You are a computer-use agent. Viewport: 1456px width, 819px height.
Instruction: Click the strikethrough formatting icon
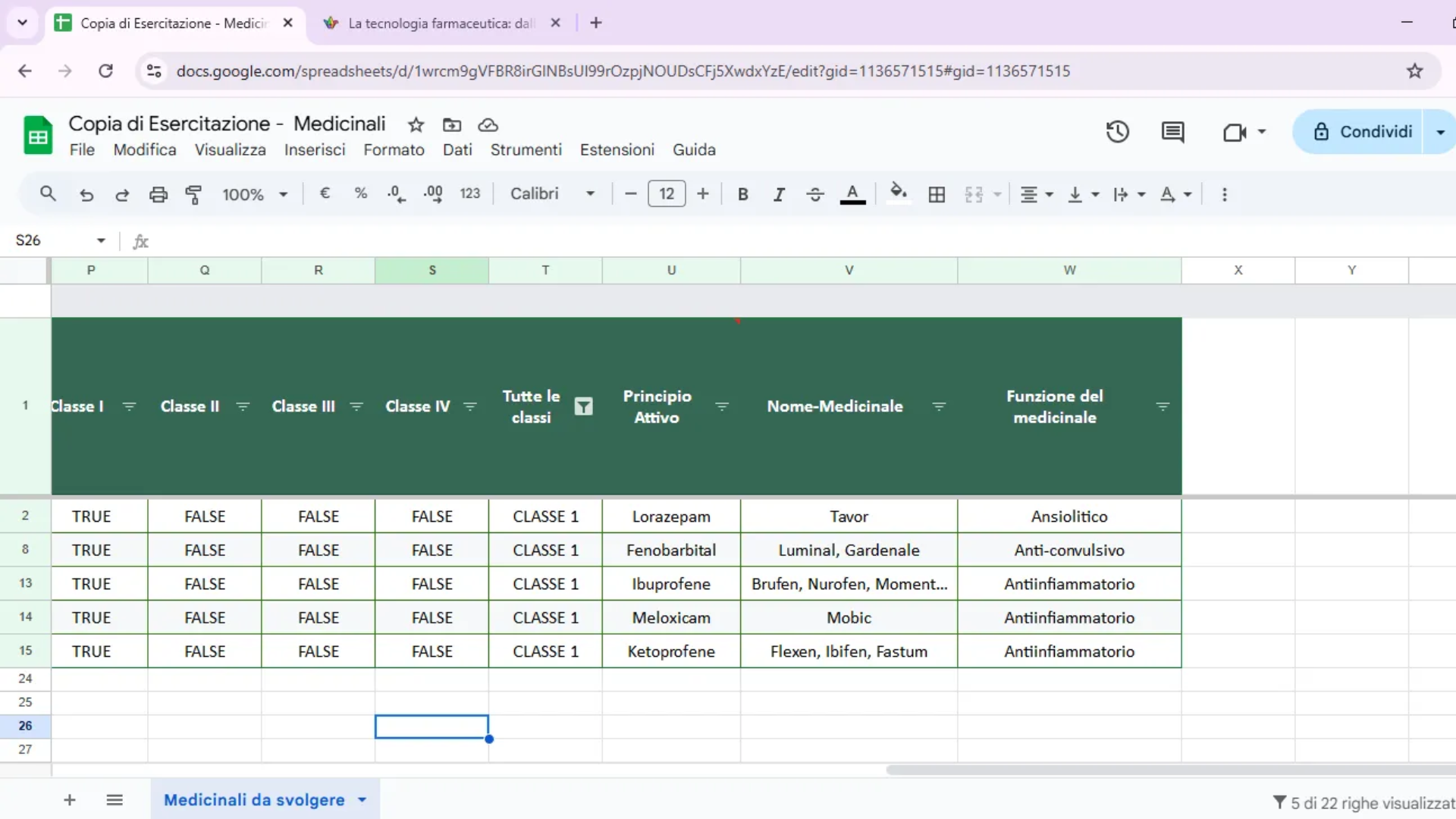point(815,194)
